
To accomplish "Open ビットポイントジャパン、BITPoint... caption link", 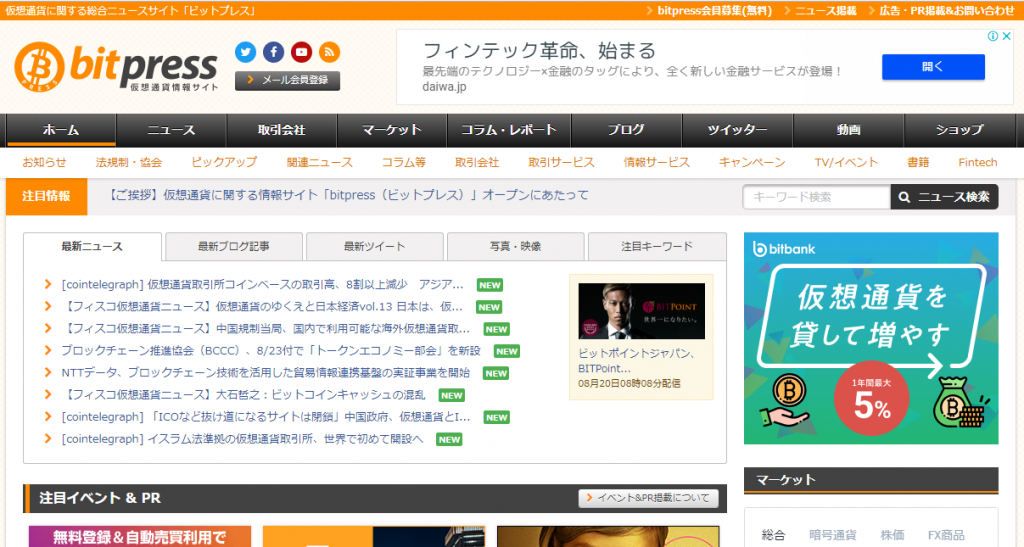I will pos(637,361).
